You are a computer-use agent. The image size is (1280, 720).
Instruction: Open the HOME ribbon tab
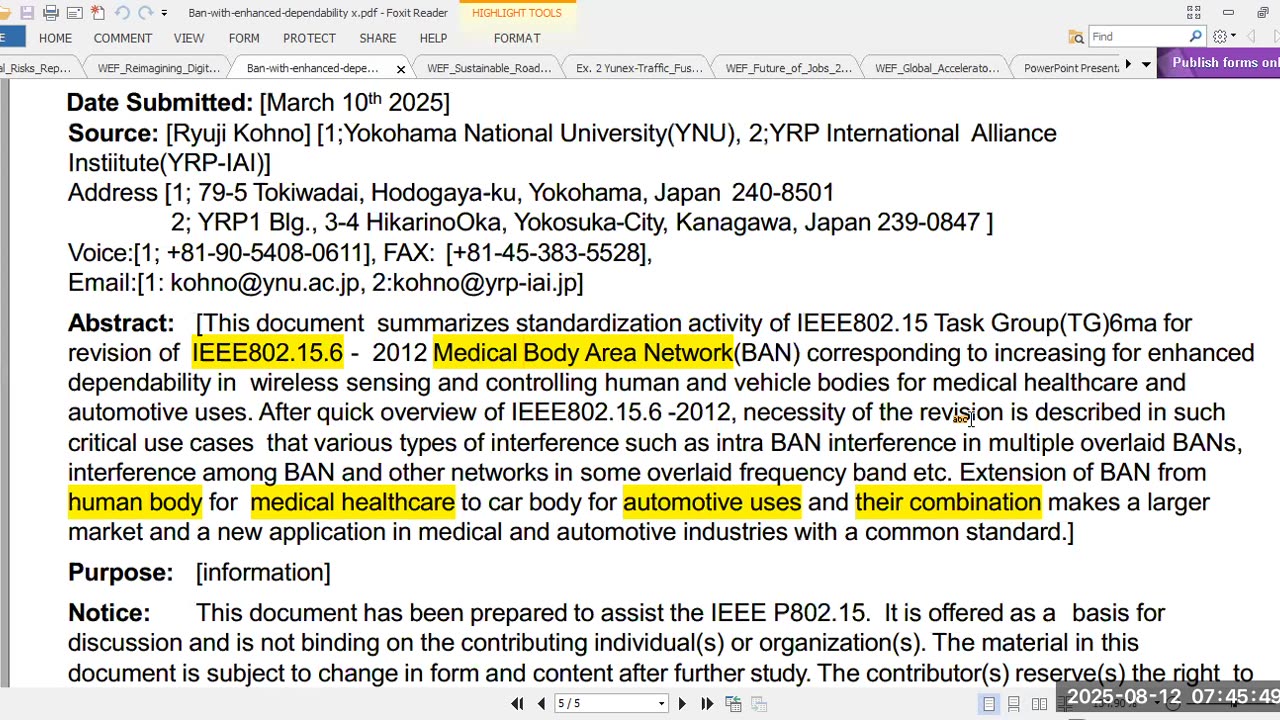(x=55, y=38)
